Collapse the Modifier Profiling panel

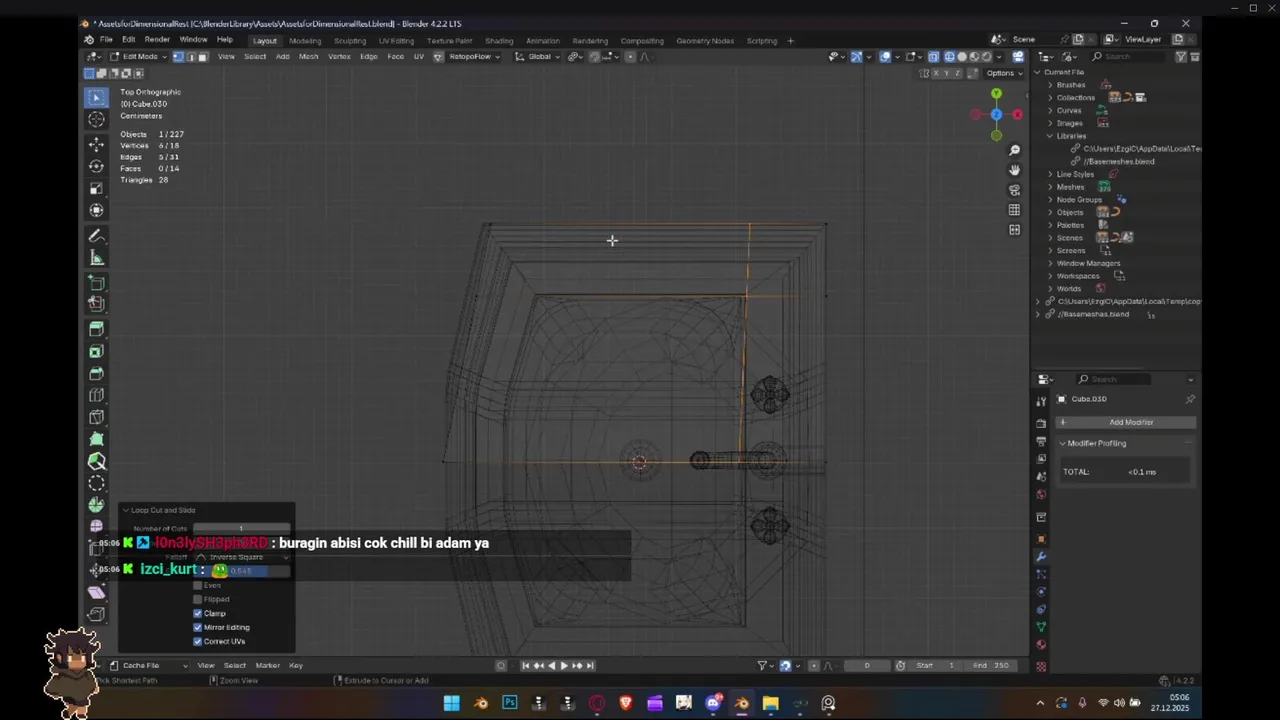pyautogui.click(x=1063, y=443)
